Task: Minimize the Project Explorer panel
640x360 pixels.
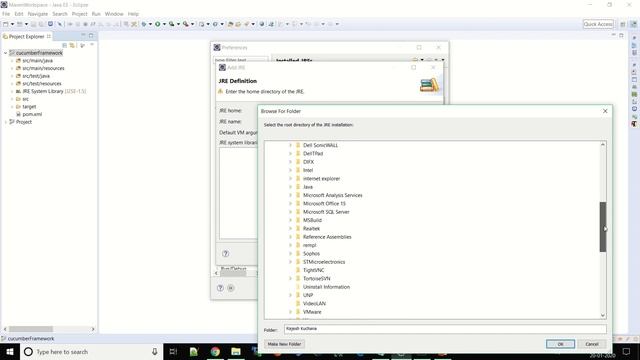Action: tap(83, 36)
